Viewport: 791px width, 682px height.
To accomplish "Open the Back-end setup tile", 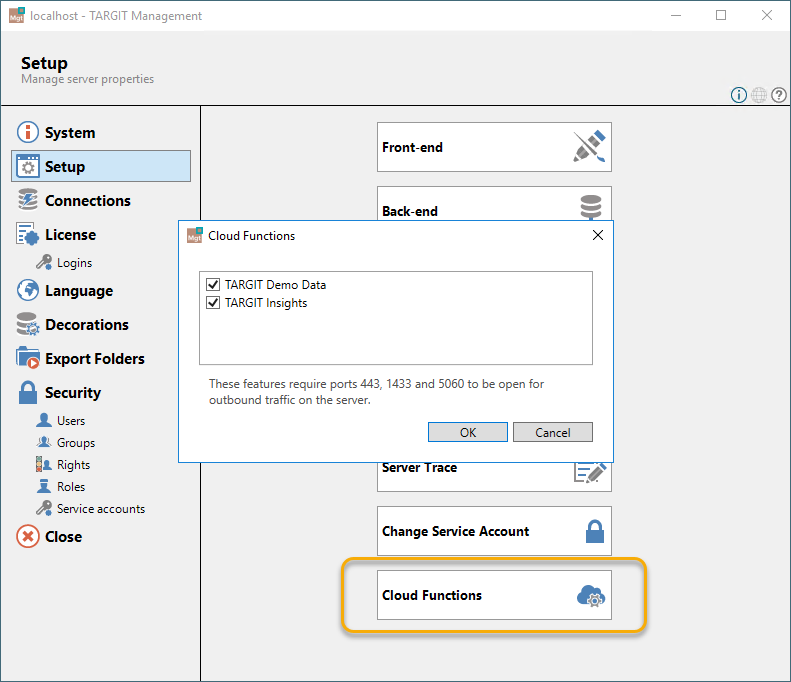I will click(494, 203).
